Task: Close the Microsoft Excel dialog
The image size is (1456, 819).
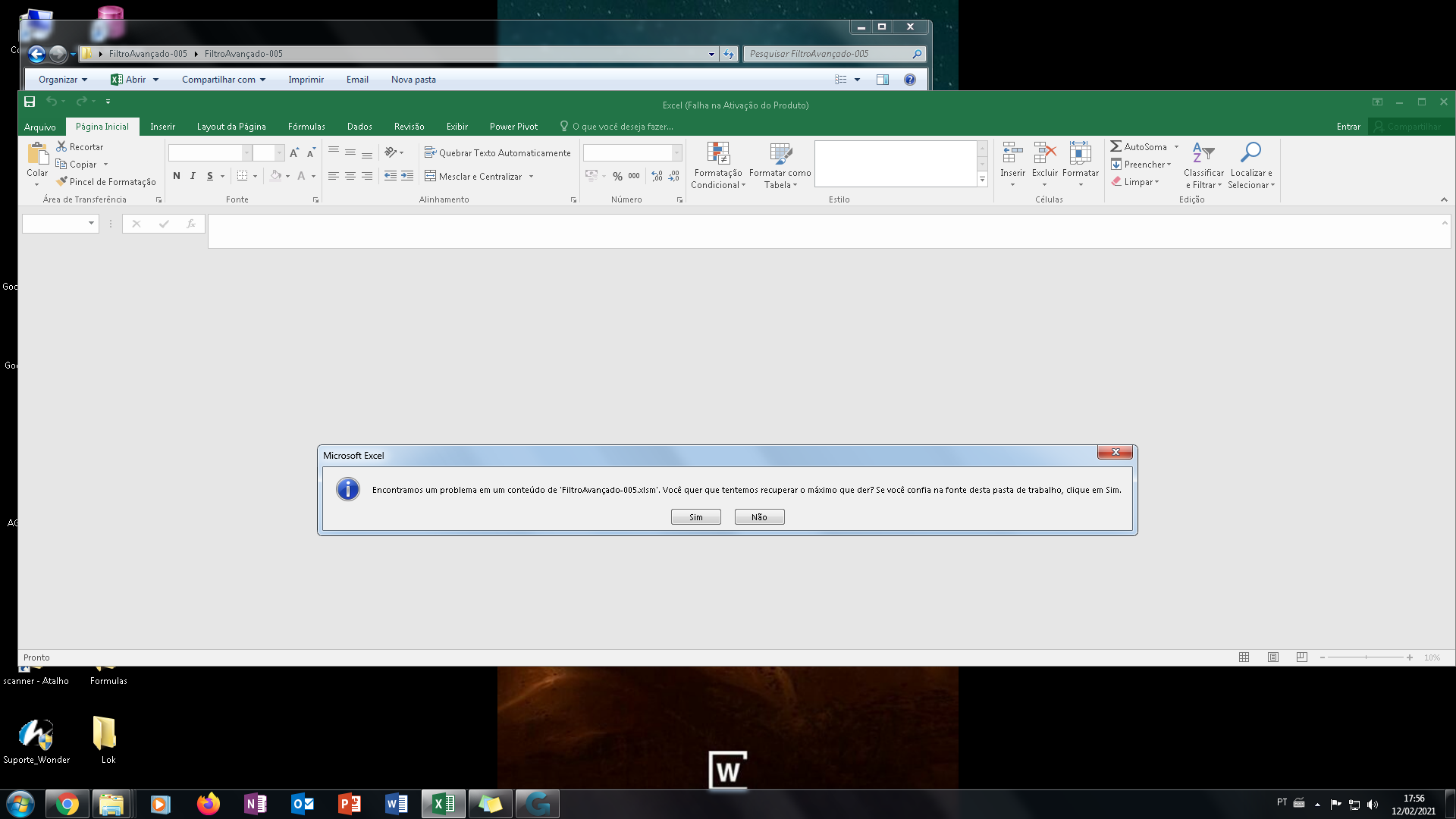Action: coord(1115,452)
